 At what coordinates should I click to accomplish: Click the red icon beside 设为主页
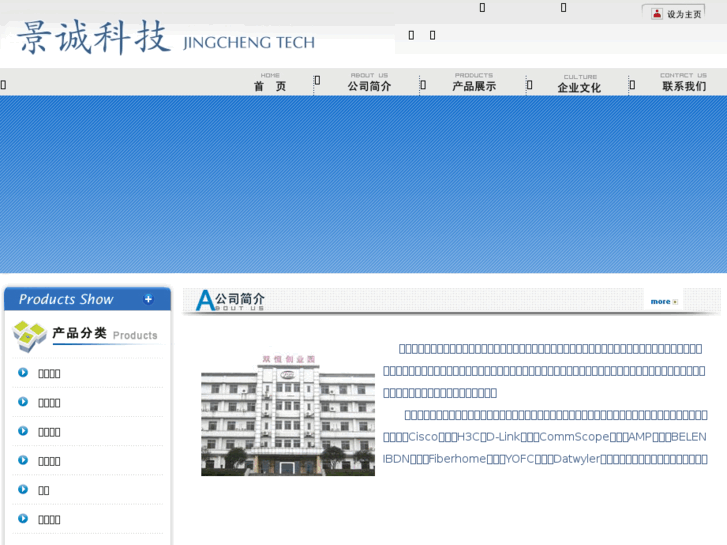656,14
